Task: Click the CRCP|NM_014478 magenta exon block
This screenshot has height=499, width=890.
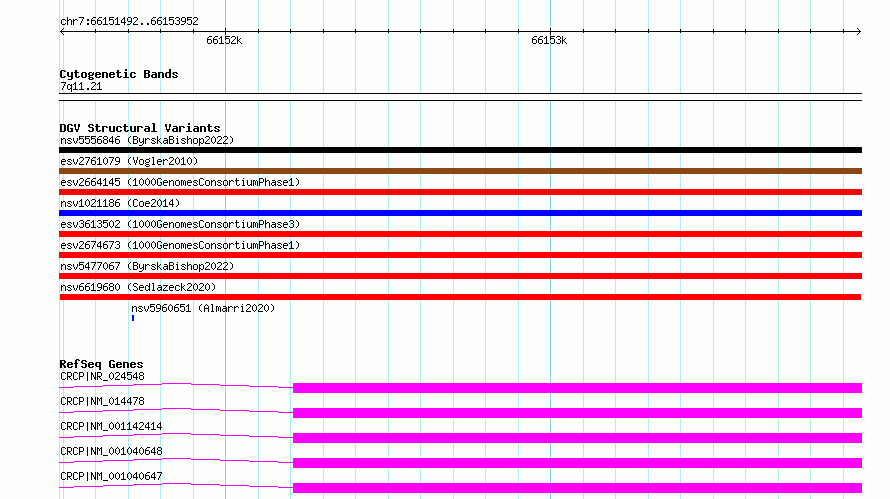Action: [x=577, y=413]
